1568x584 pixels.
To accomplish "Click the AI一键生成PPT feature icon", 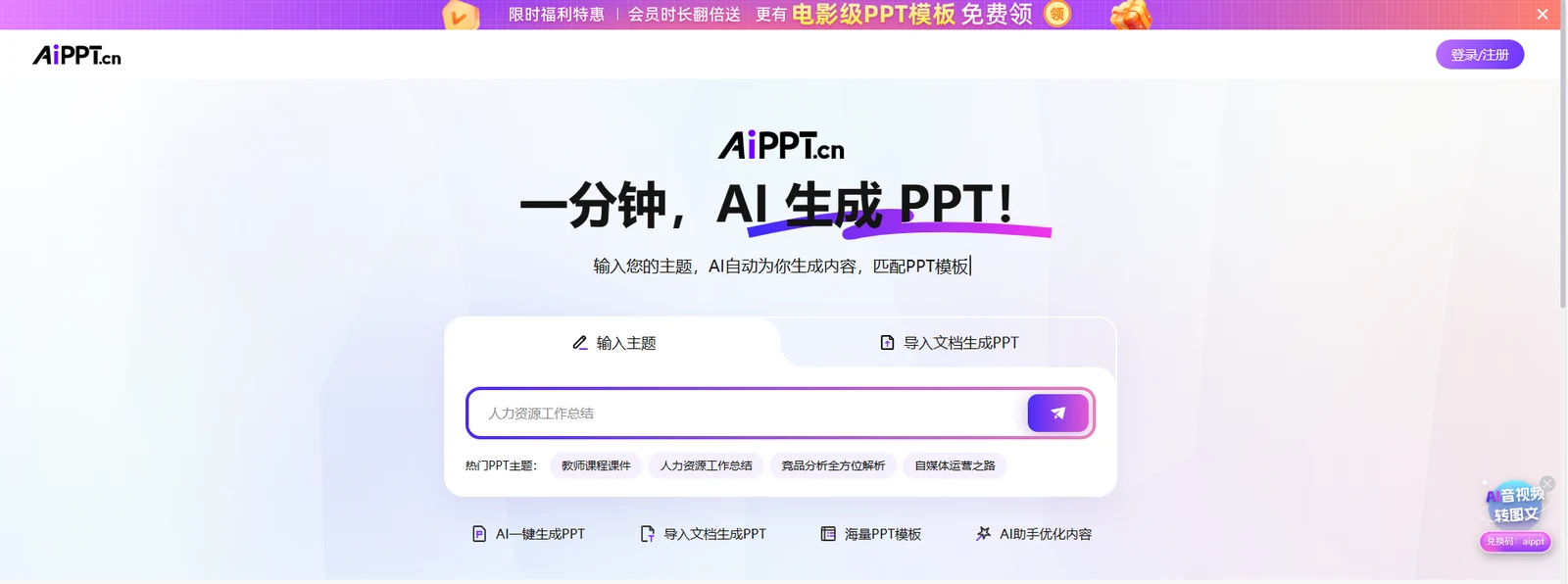I will coord(479,534).
